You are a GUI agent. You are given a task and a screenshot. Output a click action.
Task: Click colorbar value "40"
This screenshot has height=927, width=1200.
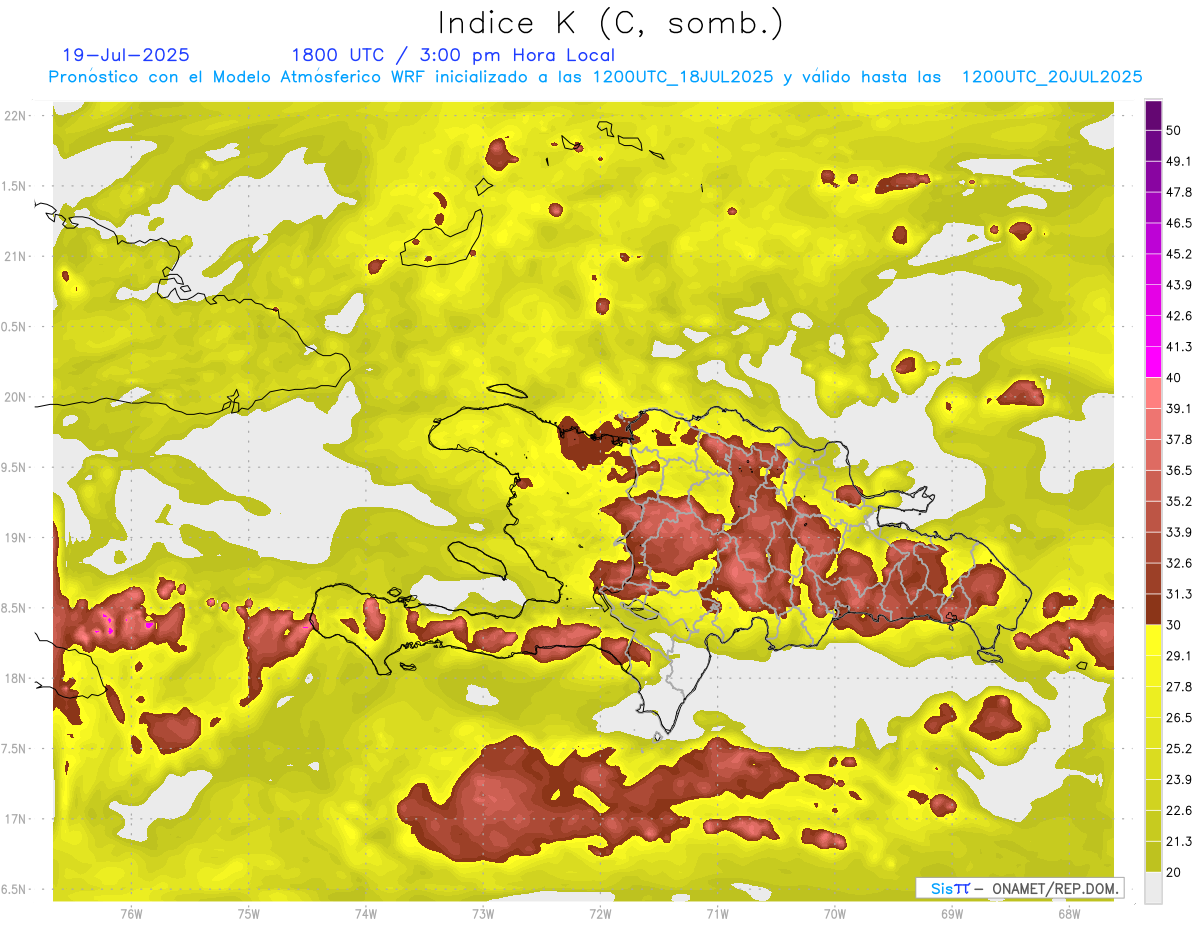click(x=1174, y=378)
